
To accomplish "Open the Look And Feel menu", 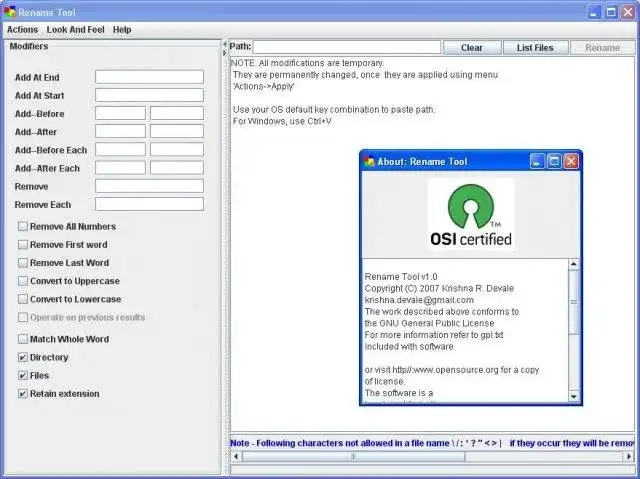I will click(76, 30).
